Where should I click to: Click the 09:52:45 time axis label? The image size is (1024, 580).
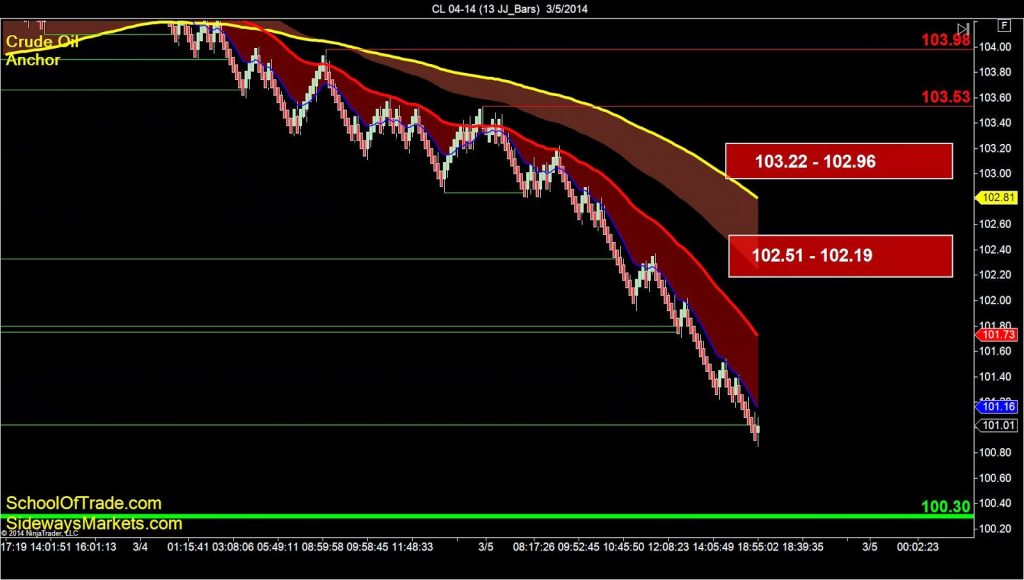click(579, 546)
